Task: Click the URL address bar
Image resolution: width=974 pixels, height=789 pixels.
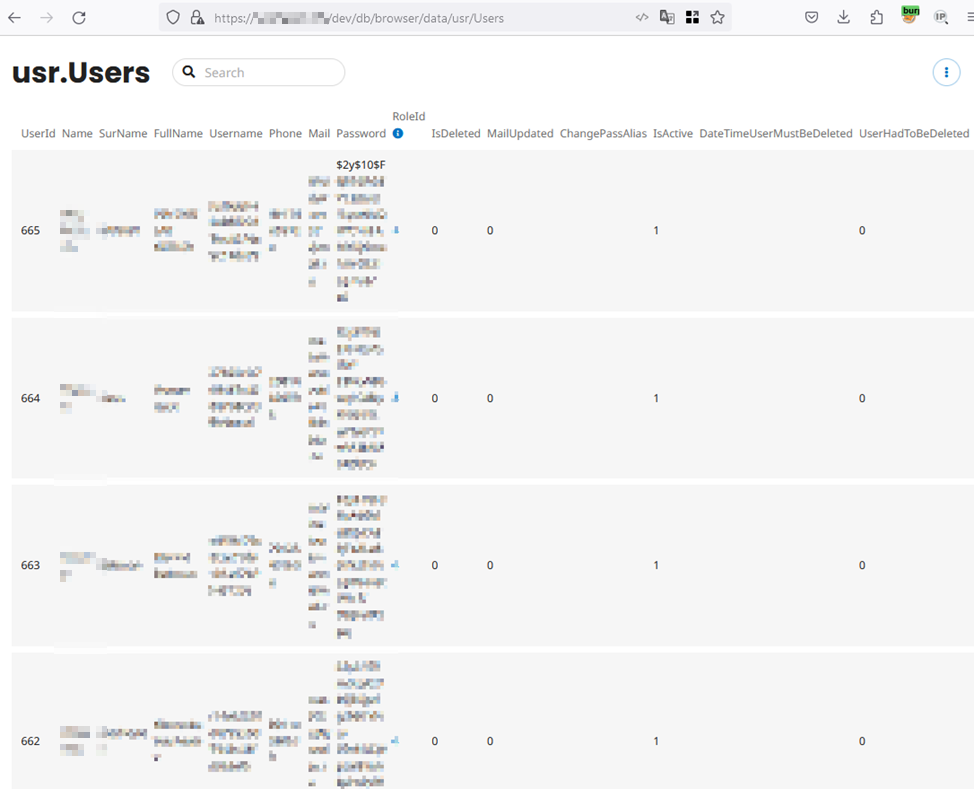Action: (x=420, y=17)
